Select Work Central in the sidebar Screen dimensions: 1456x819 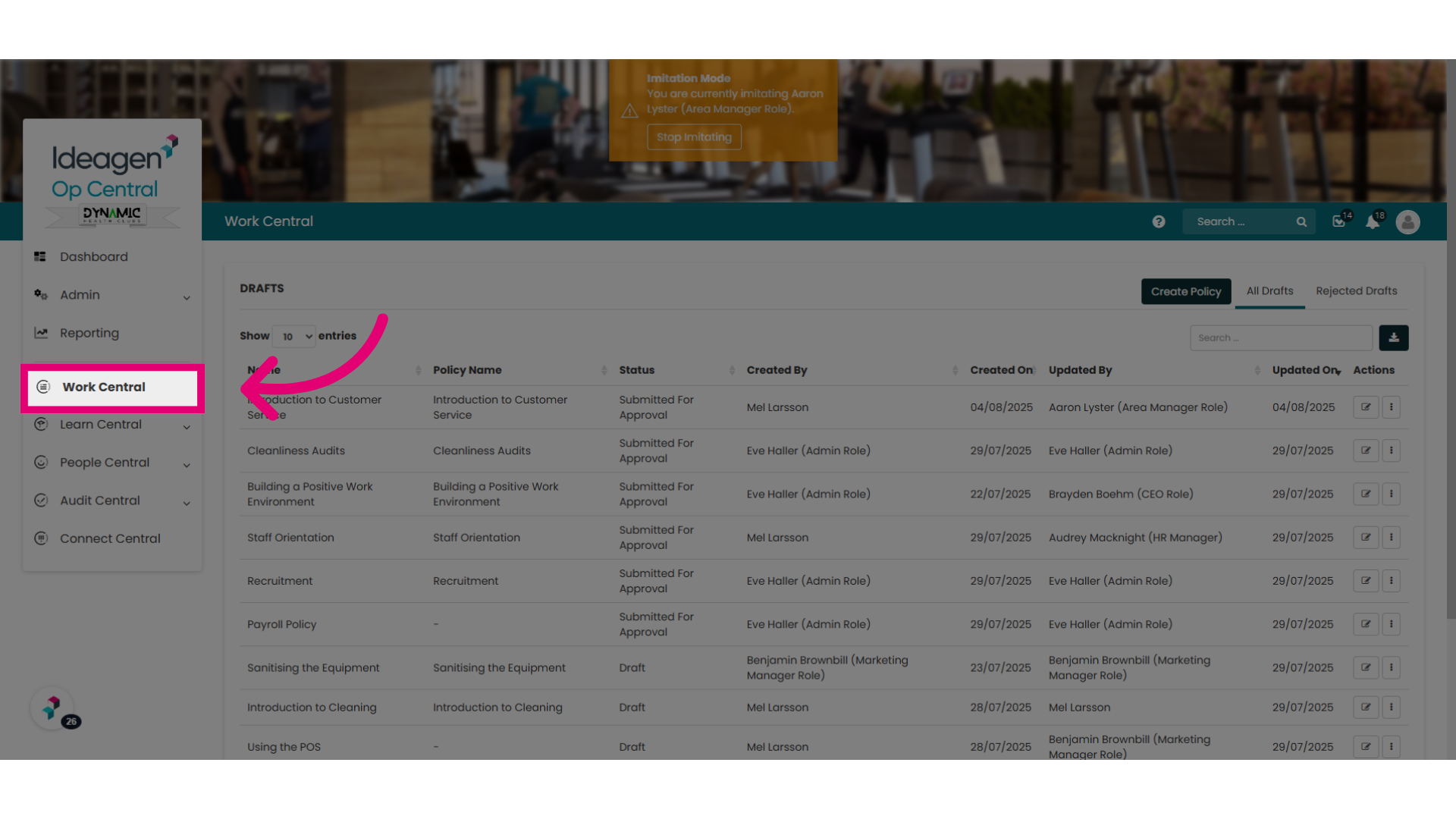(x=112, y=388)
